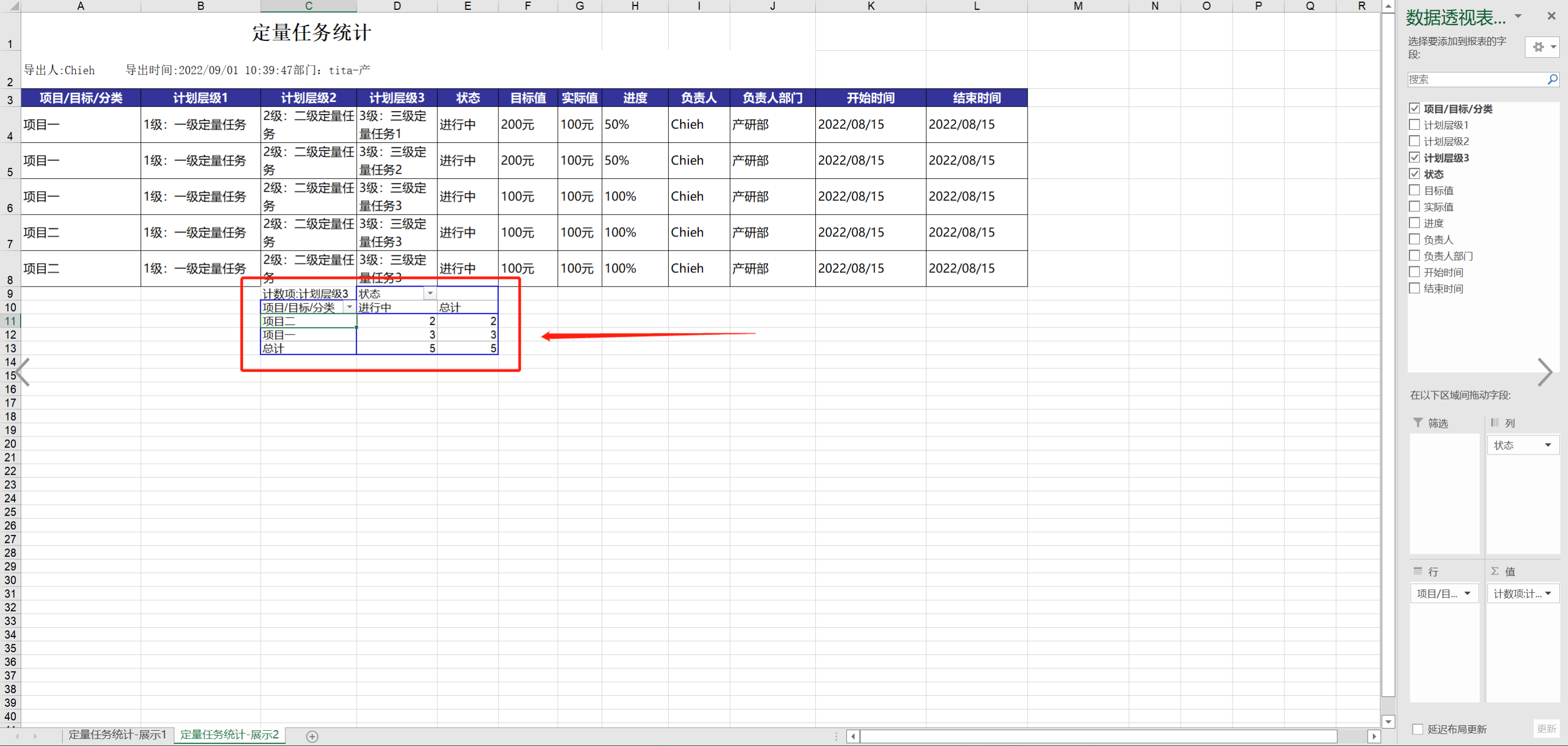
Task: Click the next sheet navigation arrow
Action: 35,736
